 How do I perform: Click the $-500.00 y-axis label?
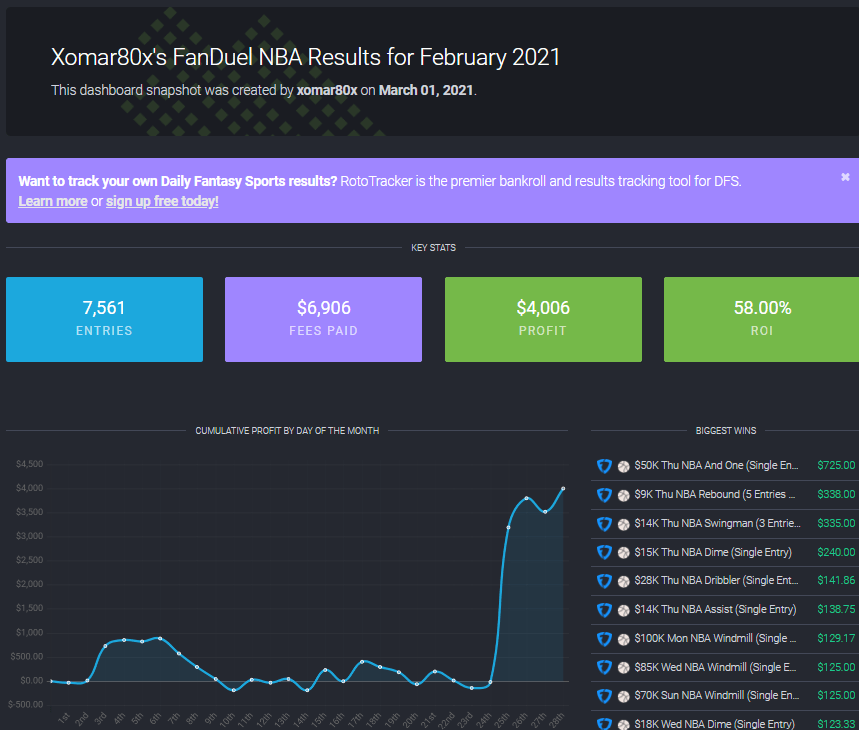pos(26,705)
